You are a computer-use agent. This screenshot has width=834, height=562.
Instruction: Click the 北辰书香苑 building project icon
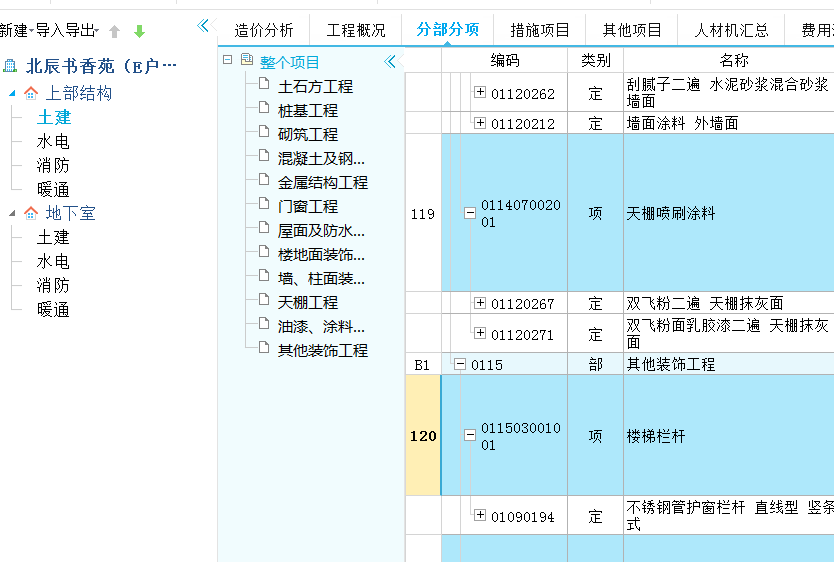click(x=10, y=66)
